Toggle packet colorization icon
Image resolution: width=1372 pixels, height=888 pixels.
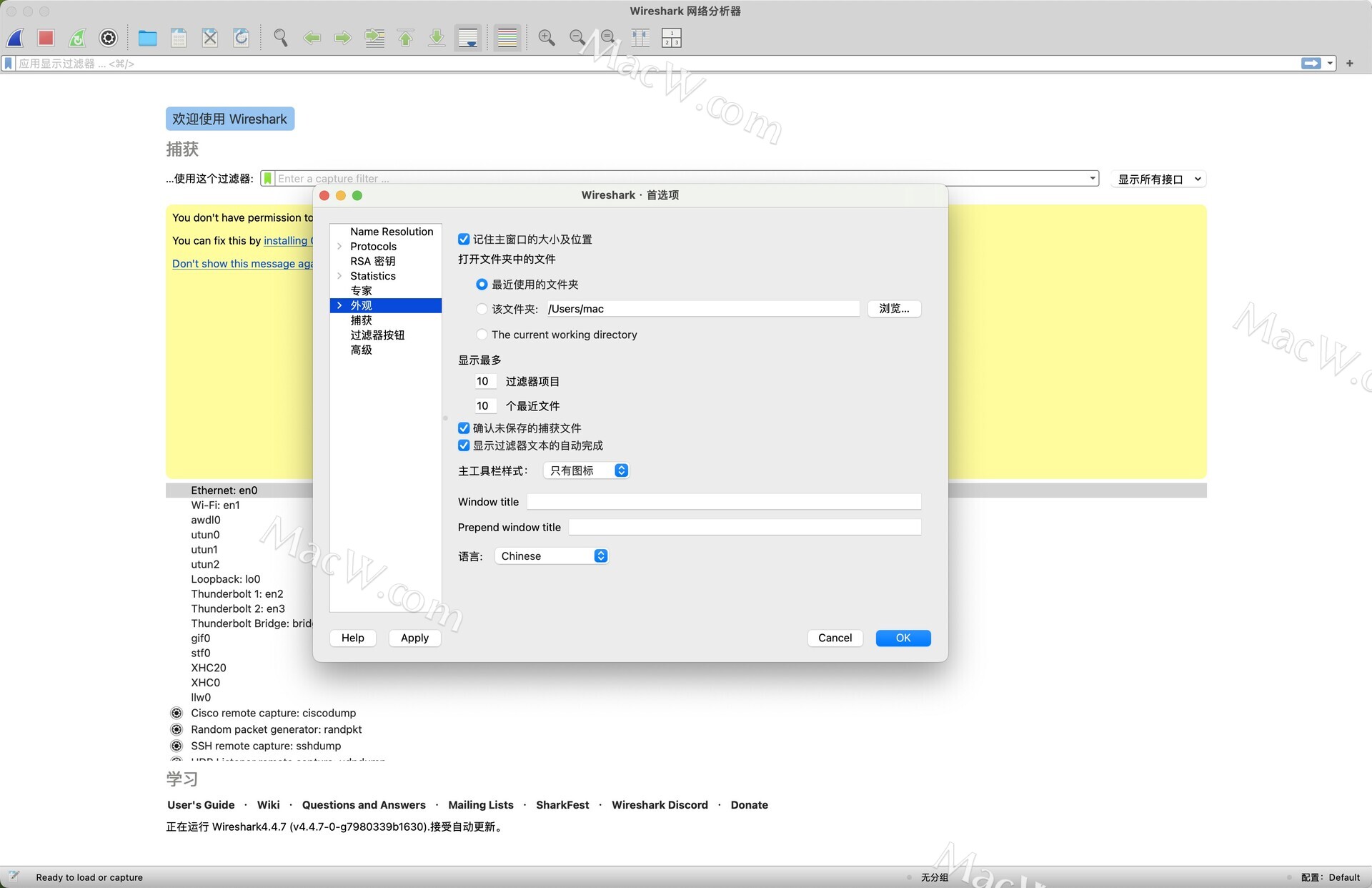(507, 38)
